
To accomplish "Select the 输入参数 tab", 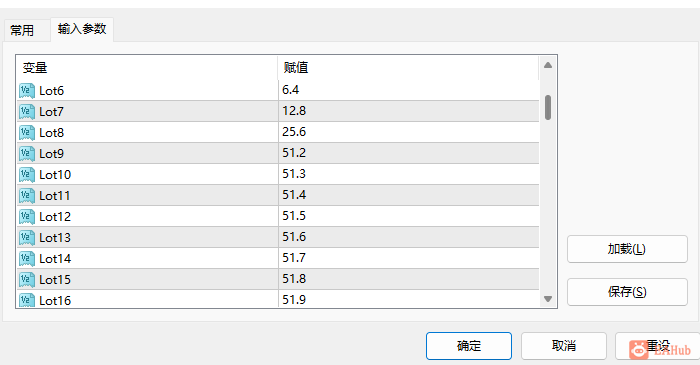I will (x=82, y=29).
